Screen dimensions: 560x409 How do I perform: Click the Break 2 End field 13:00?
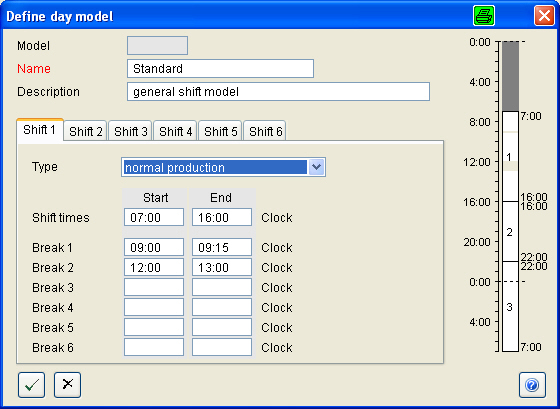coord(222,267)
